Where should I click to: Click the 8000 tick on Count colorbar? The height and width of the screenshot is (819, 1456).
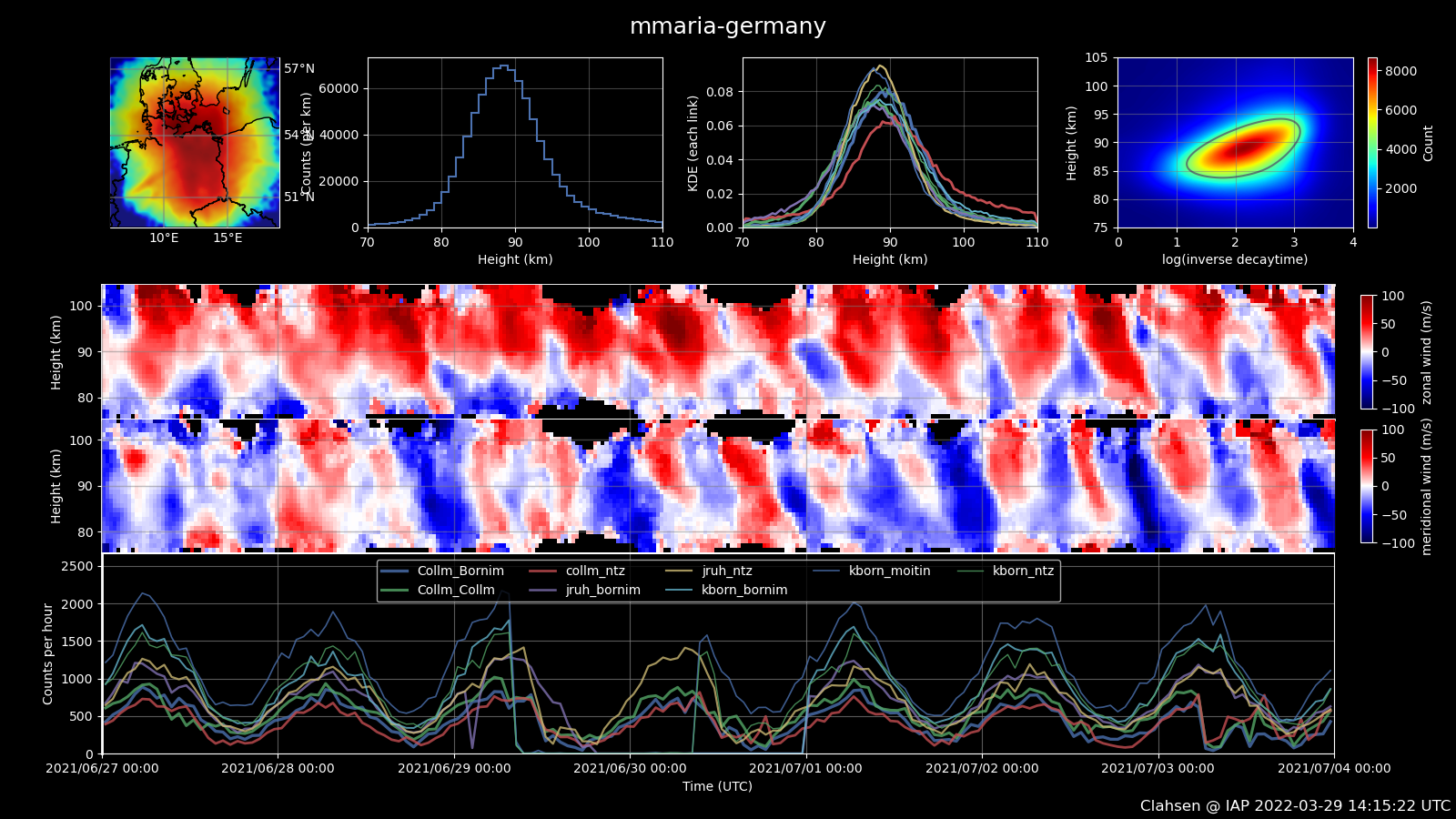(1400, 71)
